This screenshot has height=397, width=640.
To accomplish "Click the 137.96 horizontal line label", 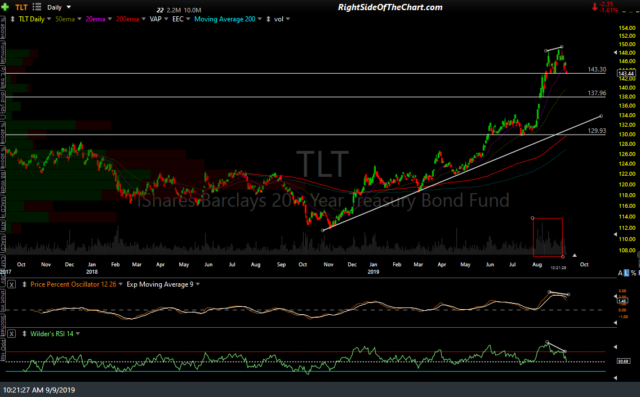I will click(x=597, y=93).
